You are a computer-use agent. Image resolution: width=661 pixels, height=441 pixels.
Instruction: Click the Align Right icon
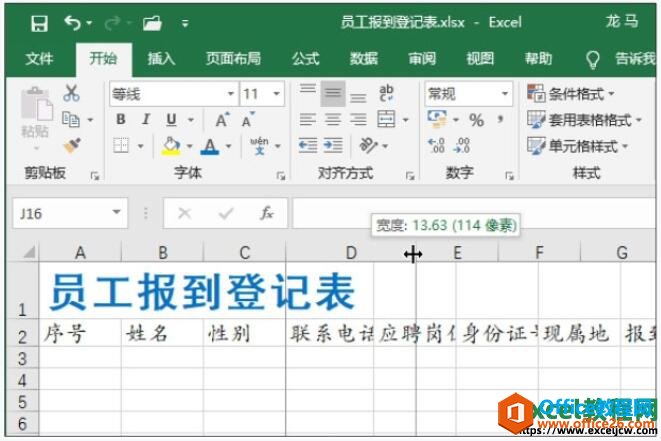358,120
